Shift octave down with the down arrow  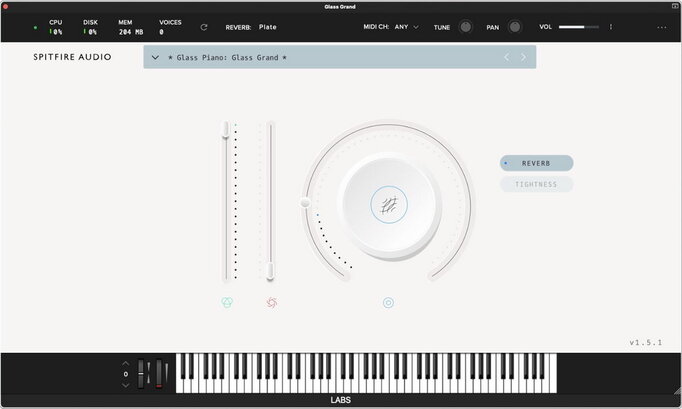coord(126,385)
